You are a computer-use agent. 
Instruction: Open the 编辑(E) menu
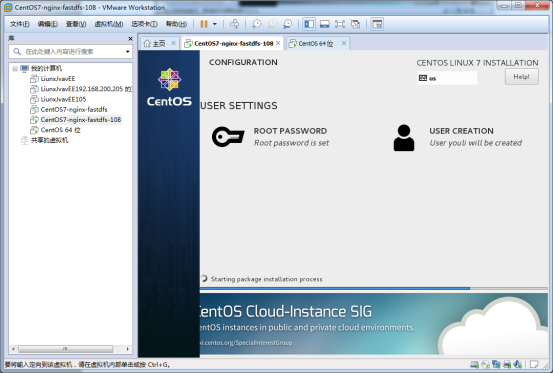point(48,24)
